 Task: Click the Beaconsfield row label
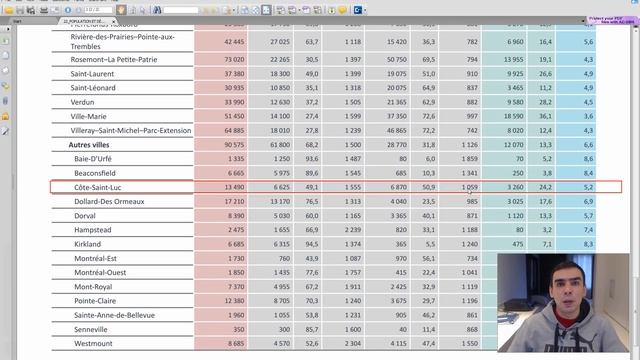click(x=95, y=173)
